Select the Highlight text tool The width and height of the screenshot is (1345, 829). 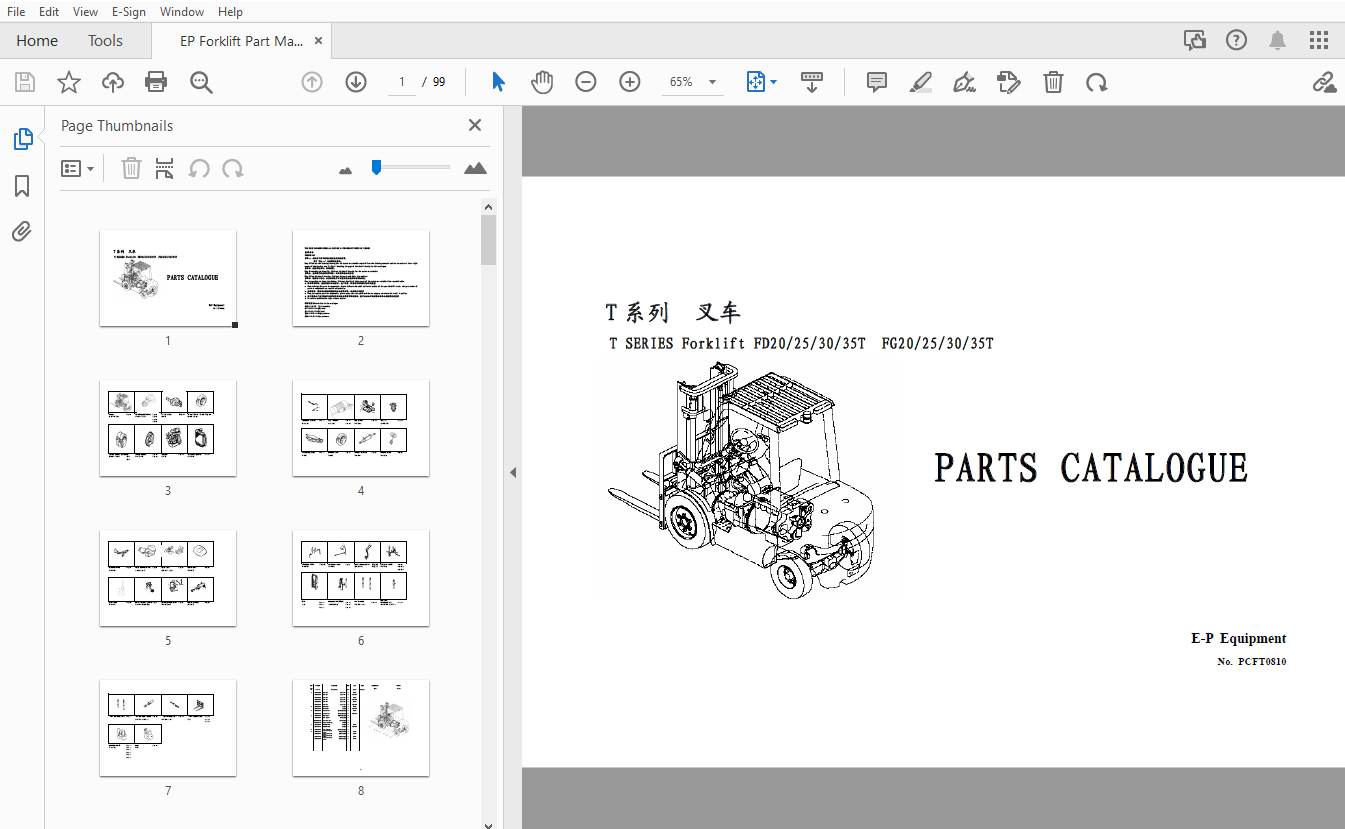coord(921,82)
